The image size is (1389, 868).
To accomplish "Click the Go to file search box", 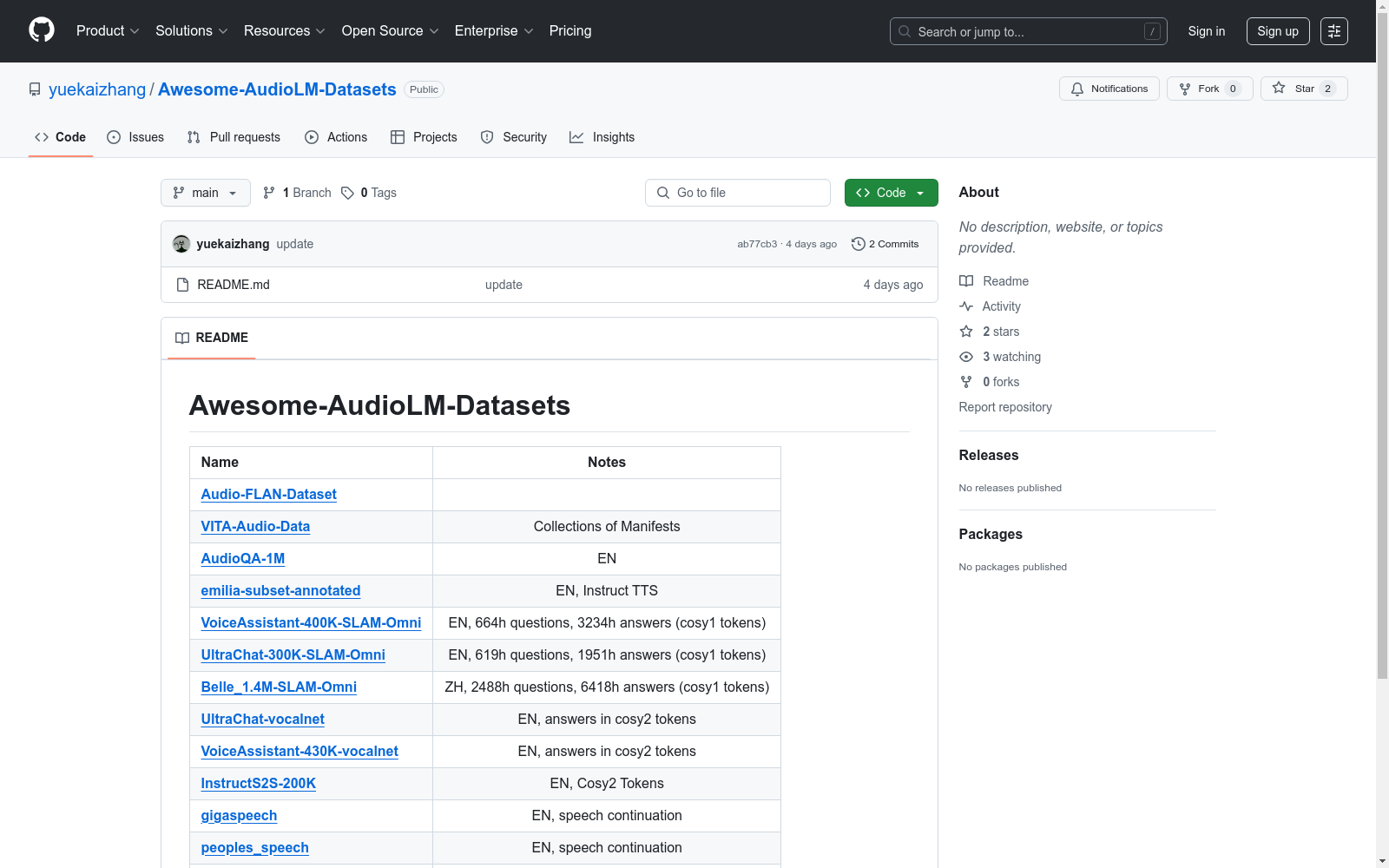I will point(738,193).
